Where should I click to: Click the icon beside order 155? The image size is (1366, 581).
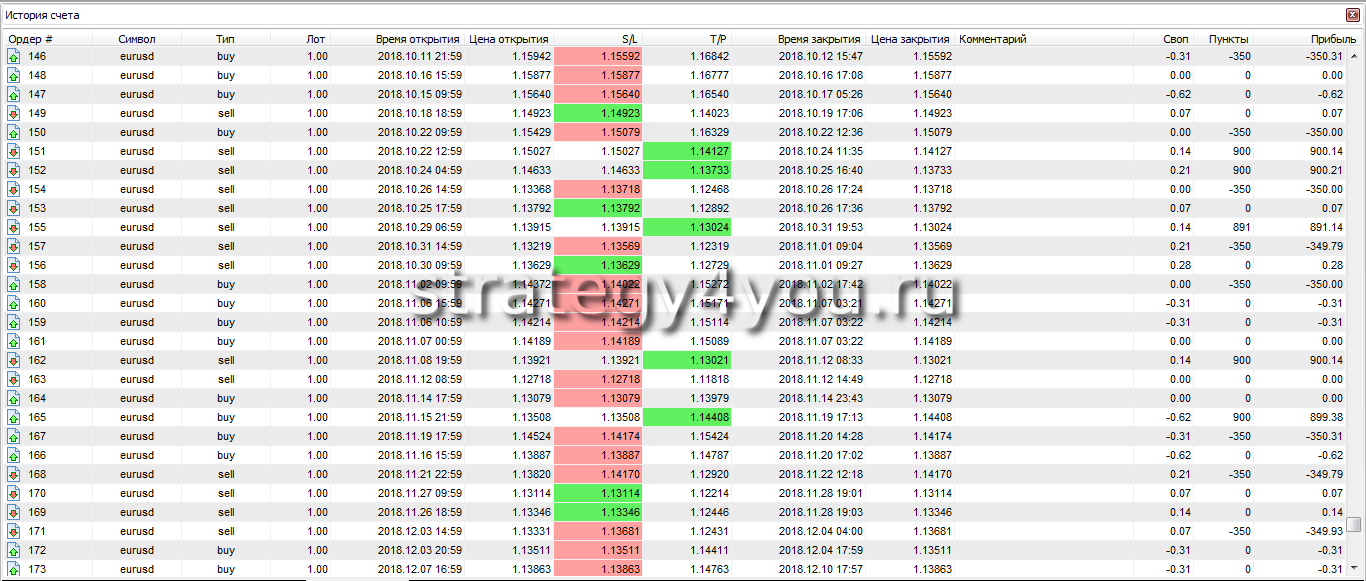tap(14, 227)
